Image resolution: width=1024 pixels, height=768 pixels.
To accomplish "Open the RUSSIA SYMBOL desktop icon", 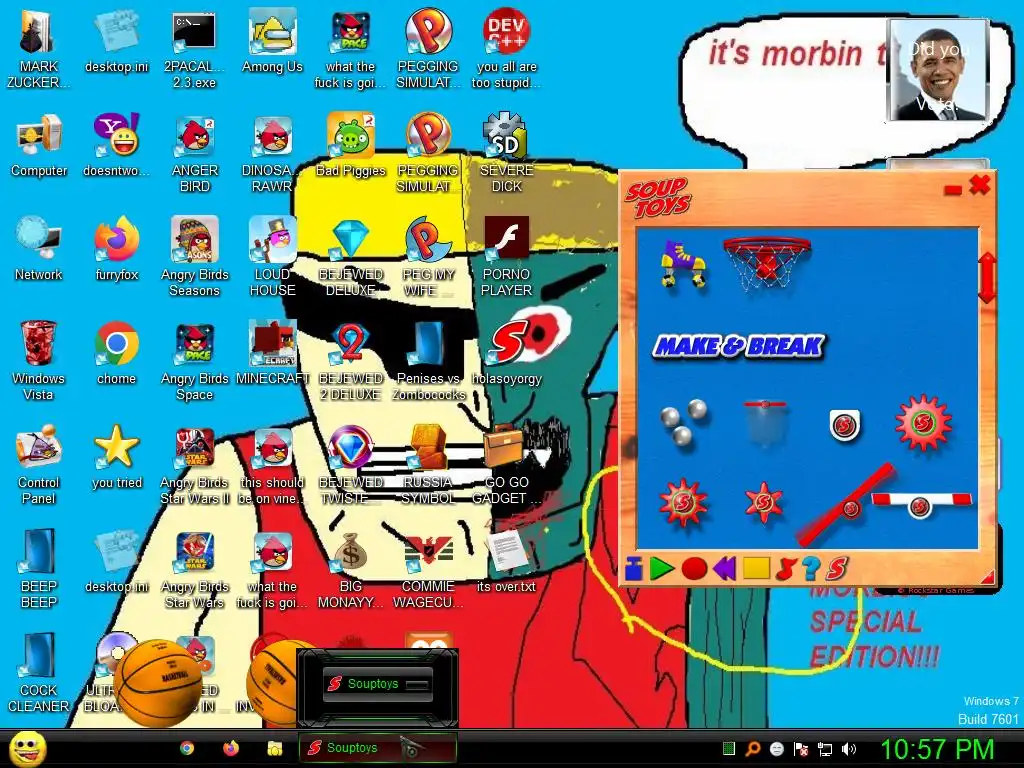I will (x=428, y=465).
